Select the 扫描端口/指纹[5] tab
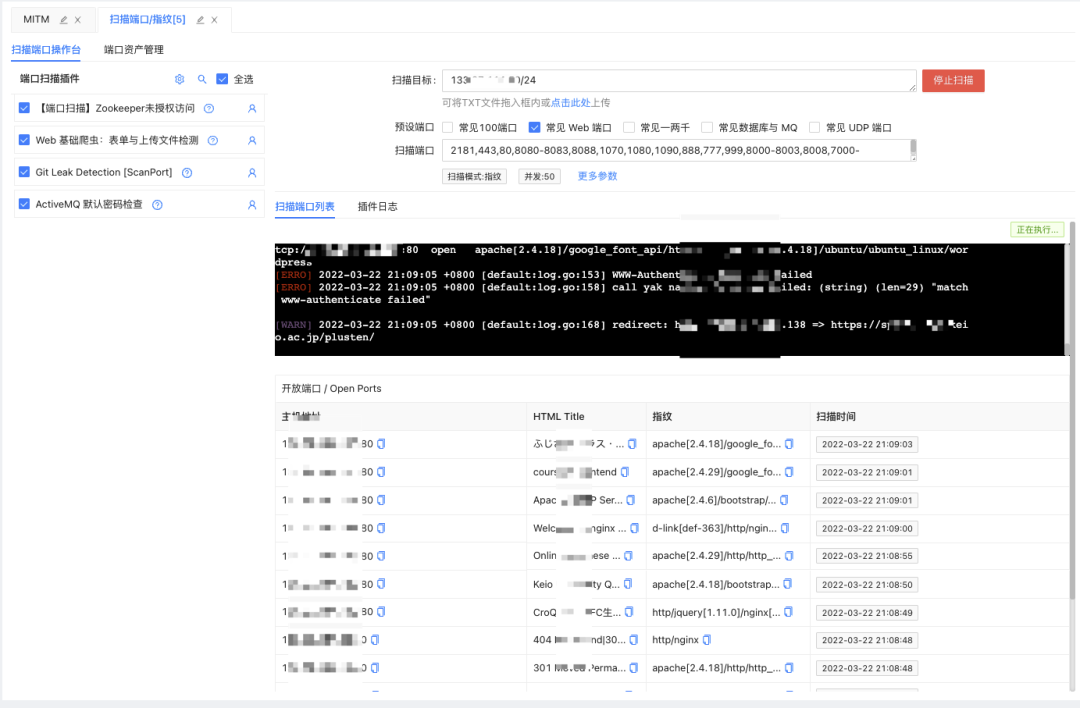1080x708 pixels. click(147, 19)
